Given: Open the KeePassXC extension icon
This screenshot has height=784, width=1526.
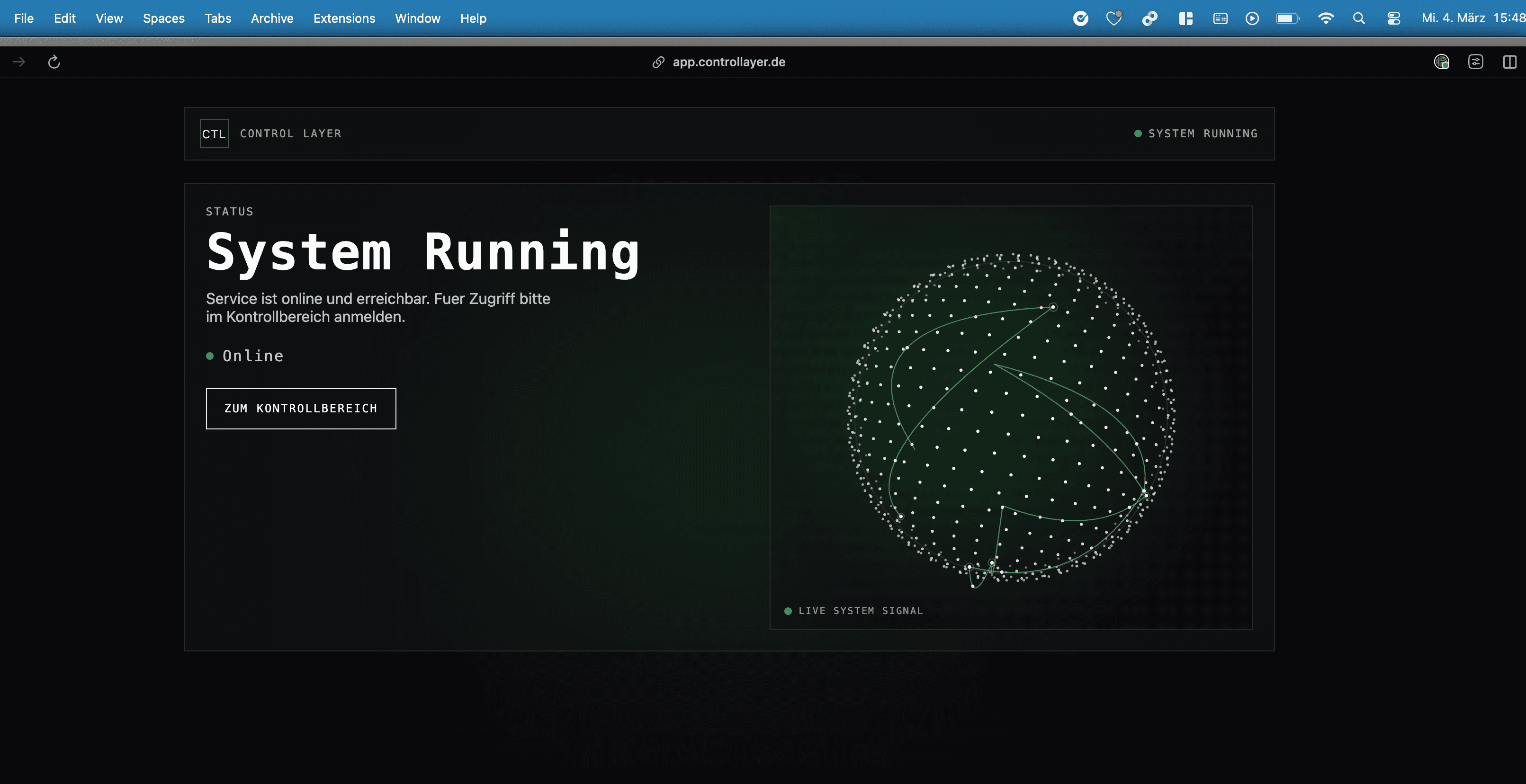Looking at the screenshot, I should 1441,62.
